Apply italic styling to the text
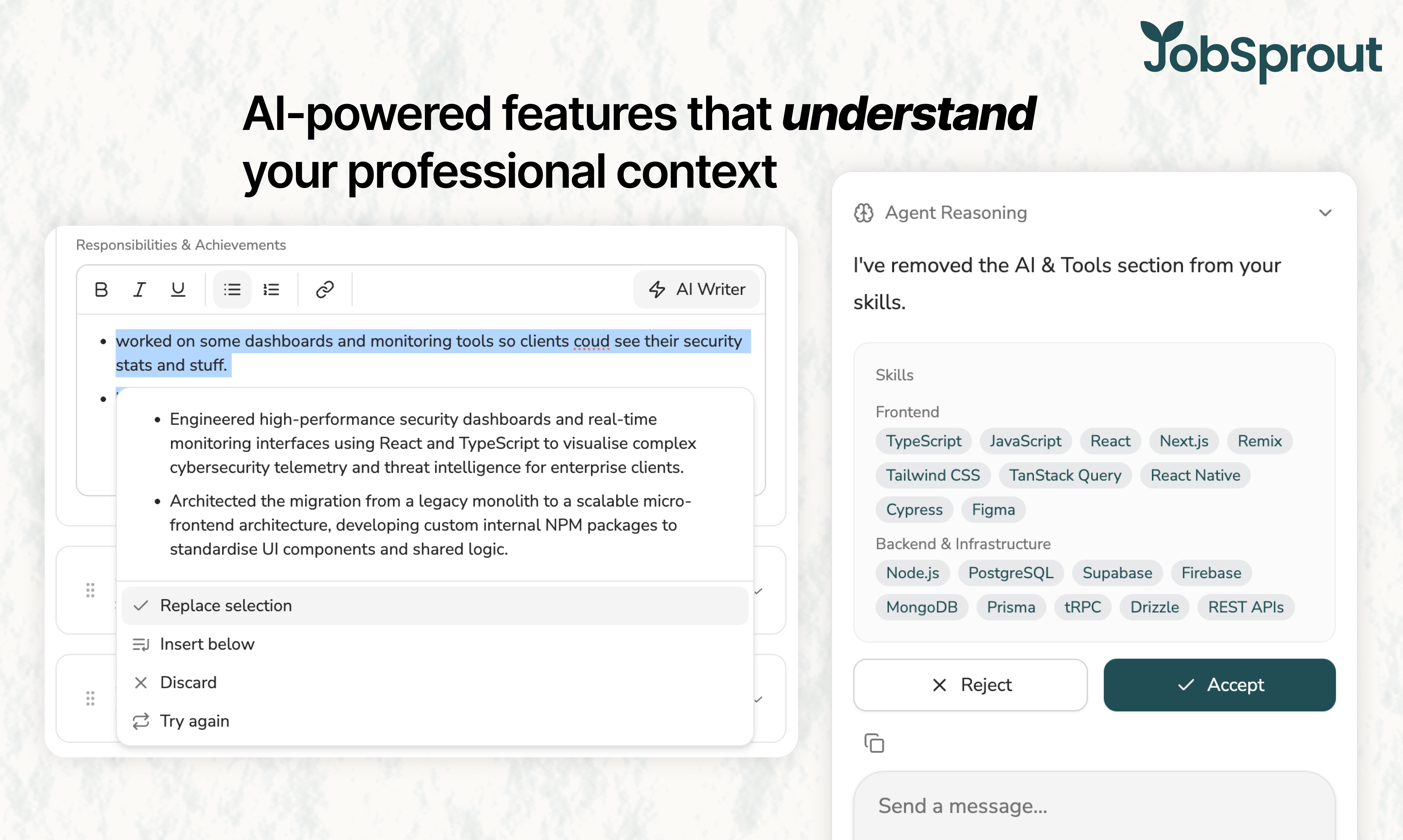This screenshot has height=840, width=1403. [139, 289]
